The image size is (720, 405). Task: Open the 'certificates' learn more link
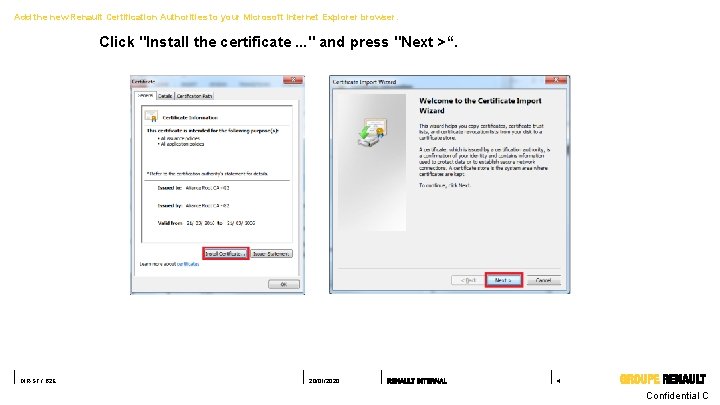tap(188, 264)
